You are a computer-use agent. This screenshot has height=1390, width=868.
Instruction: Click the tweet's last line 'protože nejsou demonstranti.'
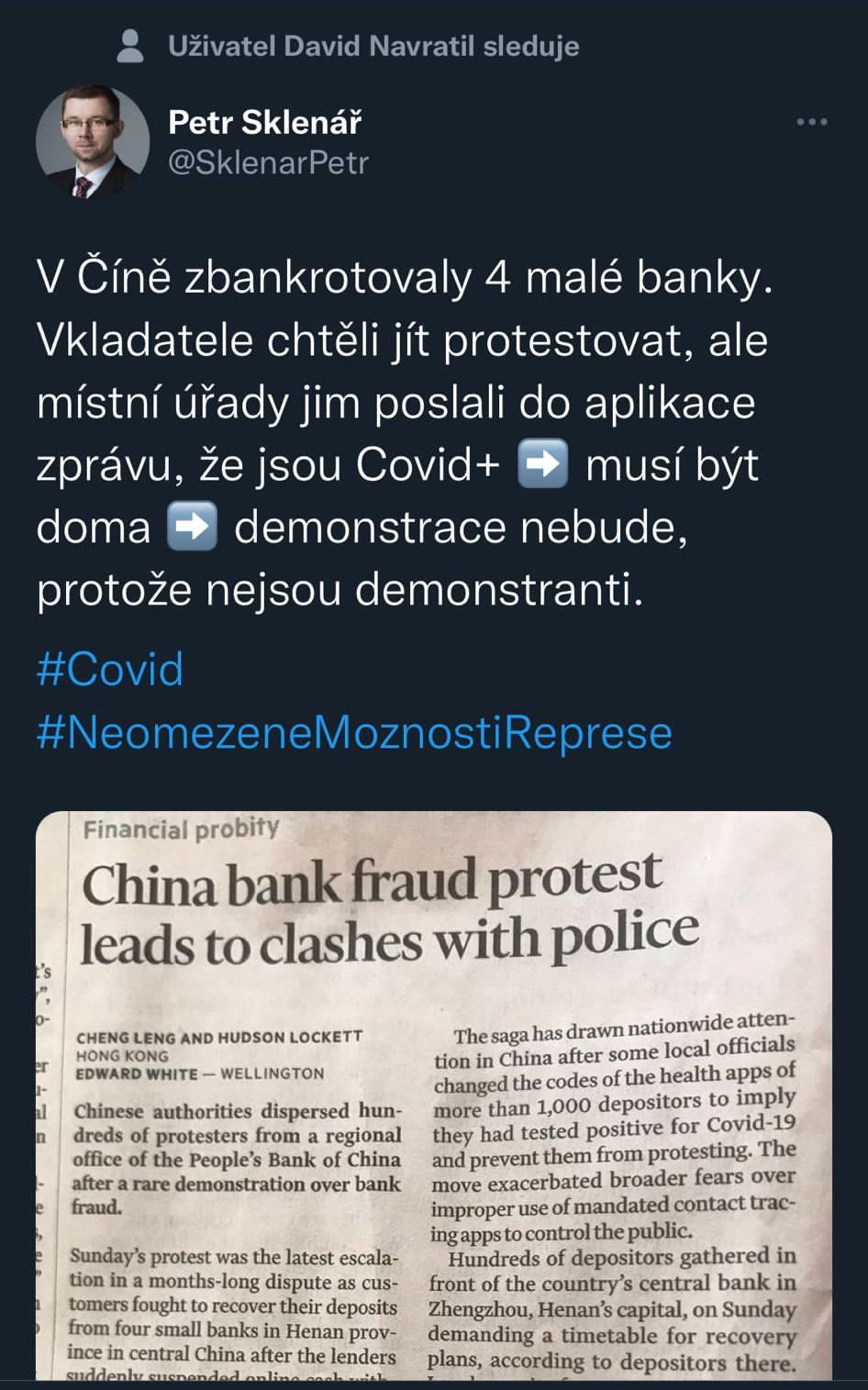pyautogui.click(x=340, y=589)
